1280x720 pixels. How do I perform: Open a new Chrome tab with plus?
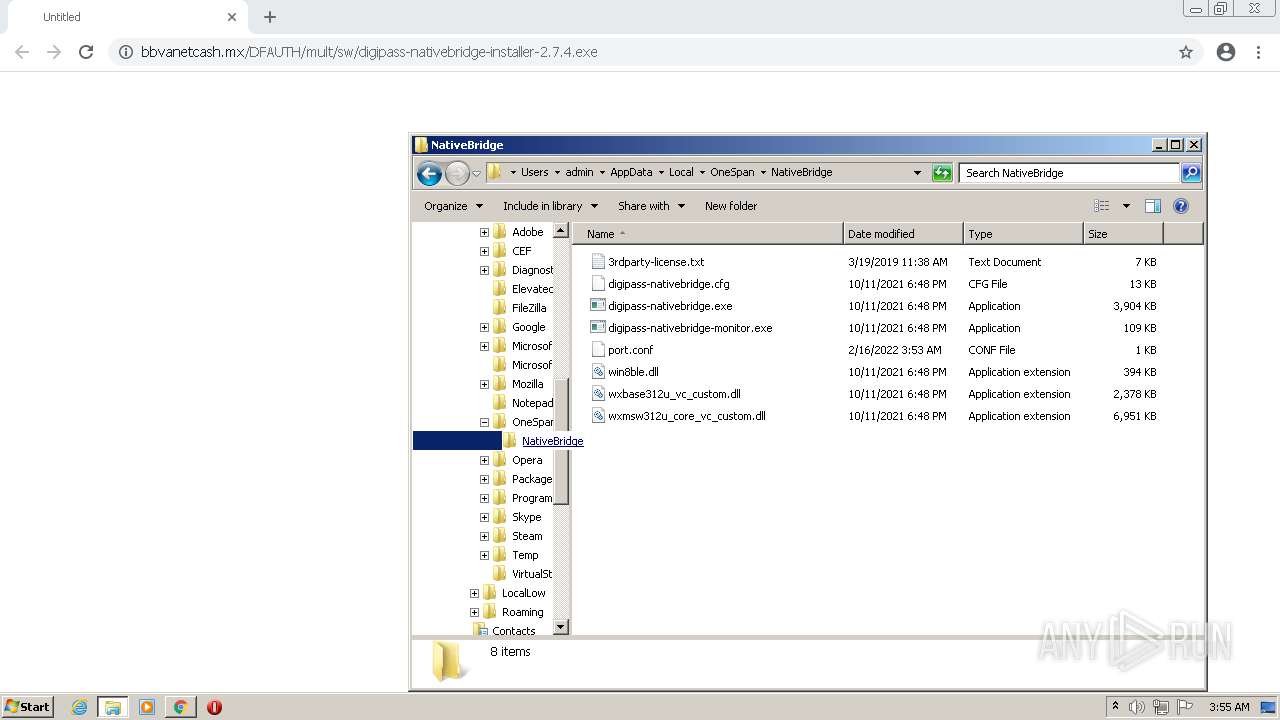[x=270, y=17]
